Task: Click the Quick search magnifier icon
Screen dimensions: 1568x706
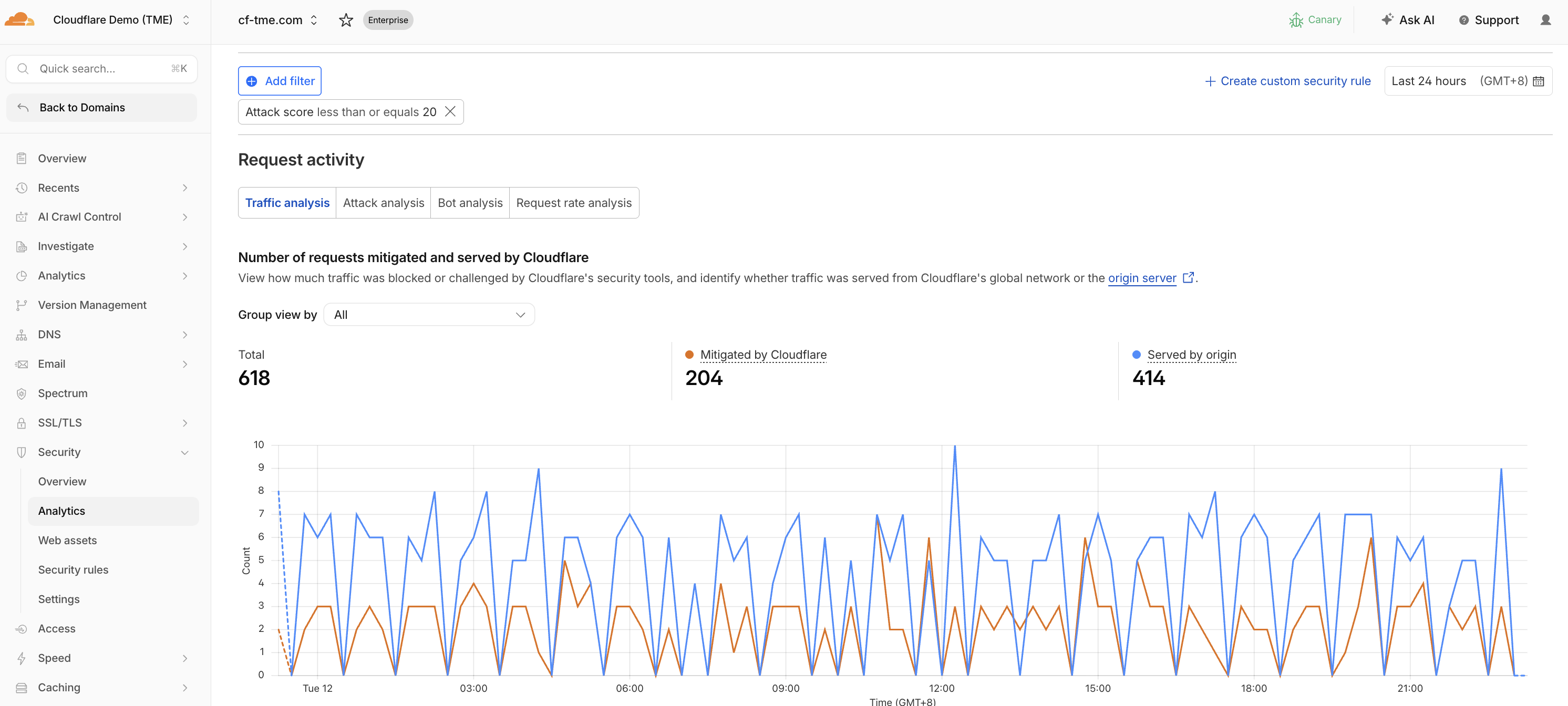Action: pyautogui.click(x=23, y=69)
